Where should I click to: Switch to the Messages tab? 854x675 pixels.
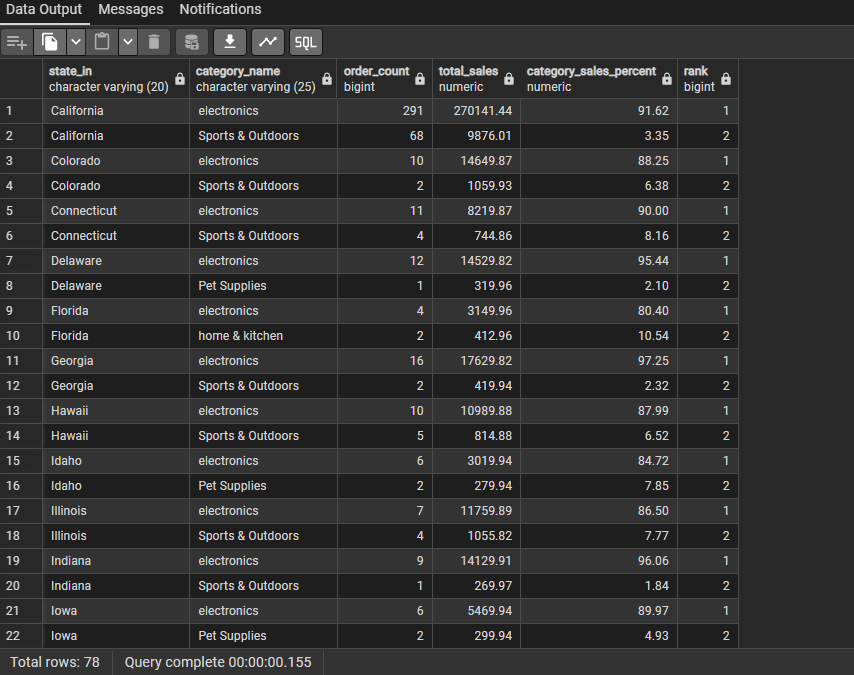(130, 10)
